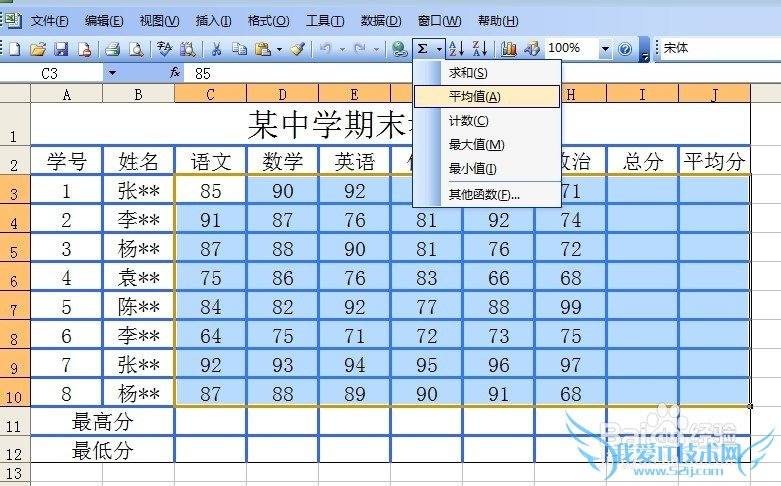This screenshot has height=486, width=781.
Task: Open the 帮助(H) menu
Action: (x=498, y=21)
